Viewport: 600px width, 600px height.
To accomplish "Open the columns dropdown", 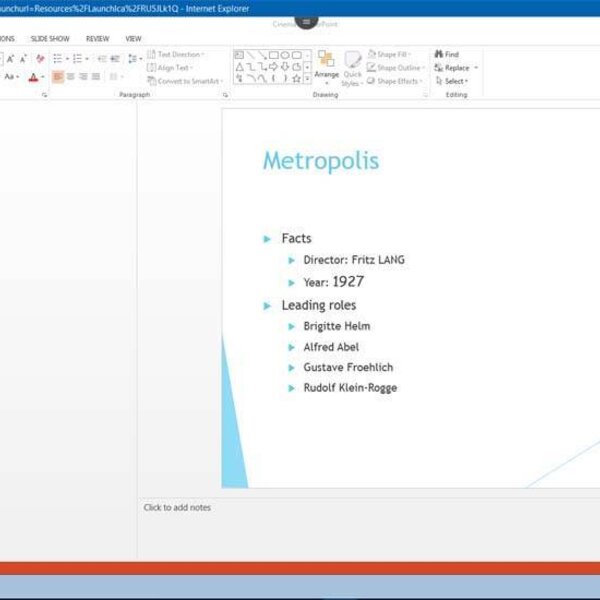I will pyautogui.click(x=116, y=77).
